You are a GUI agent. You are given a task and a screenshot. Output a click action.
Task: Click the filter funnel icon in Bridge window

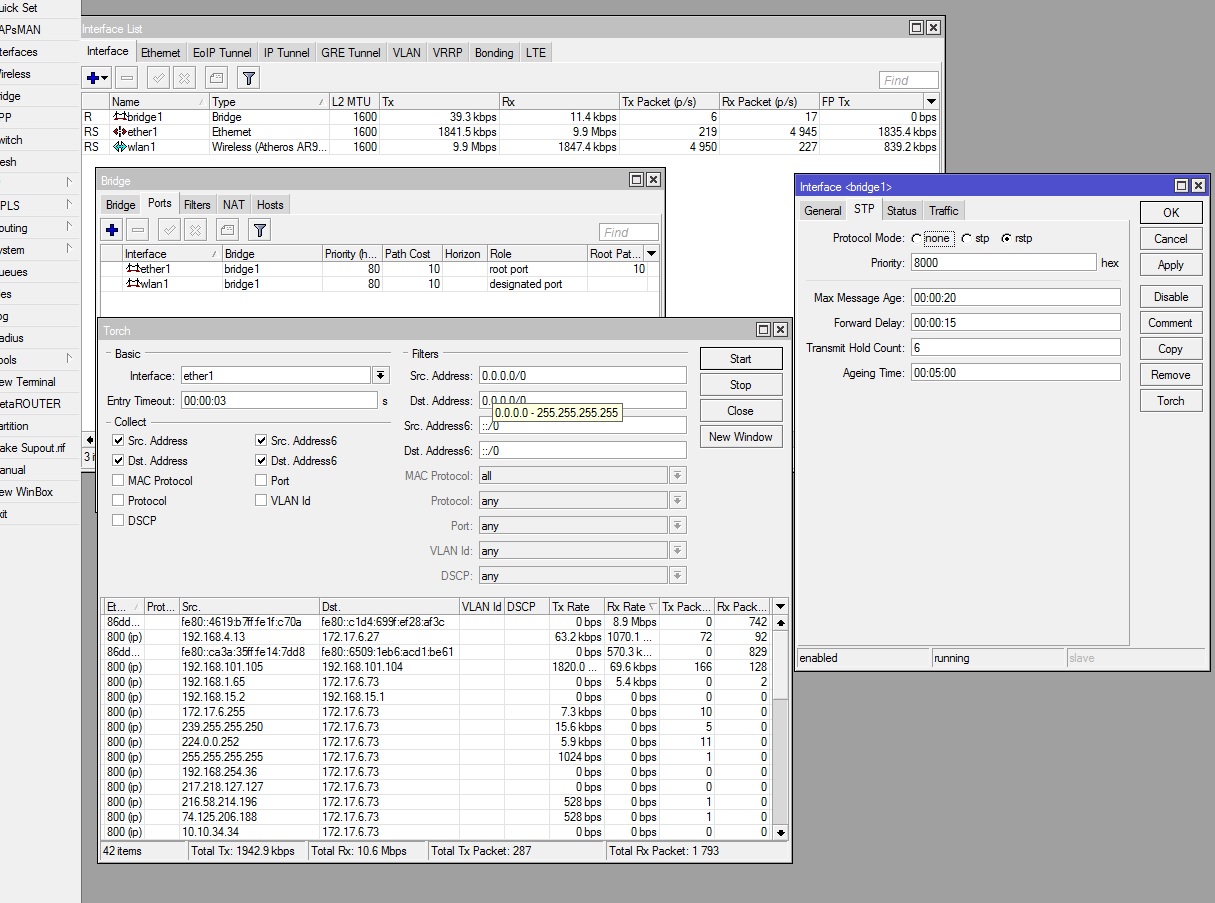point(259,230)
